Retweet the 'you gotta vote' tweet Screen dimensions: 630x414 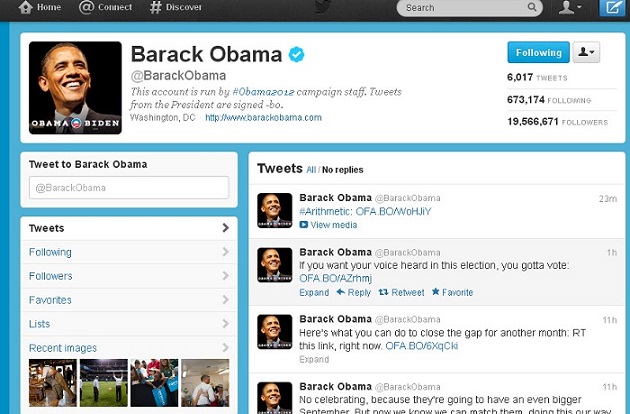(x=401, y=292)
